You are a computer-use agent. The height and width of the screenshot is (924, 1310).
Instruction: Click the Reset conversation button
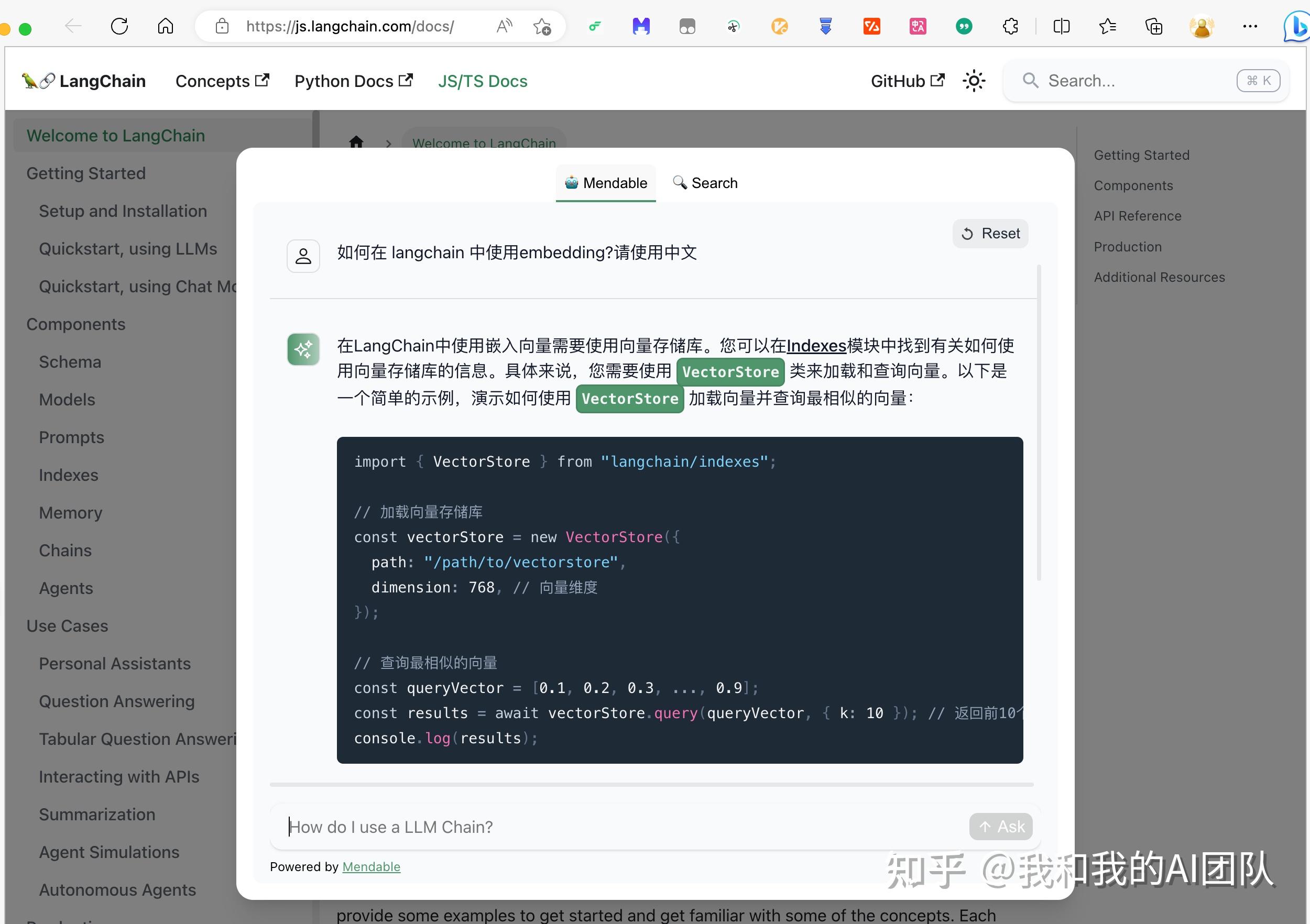pos(990,233)
